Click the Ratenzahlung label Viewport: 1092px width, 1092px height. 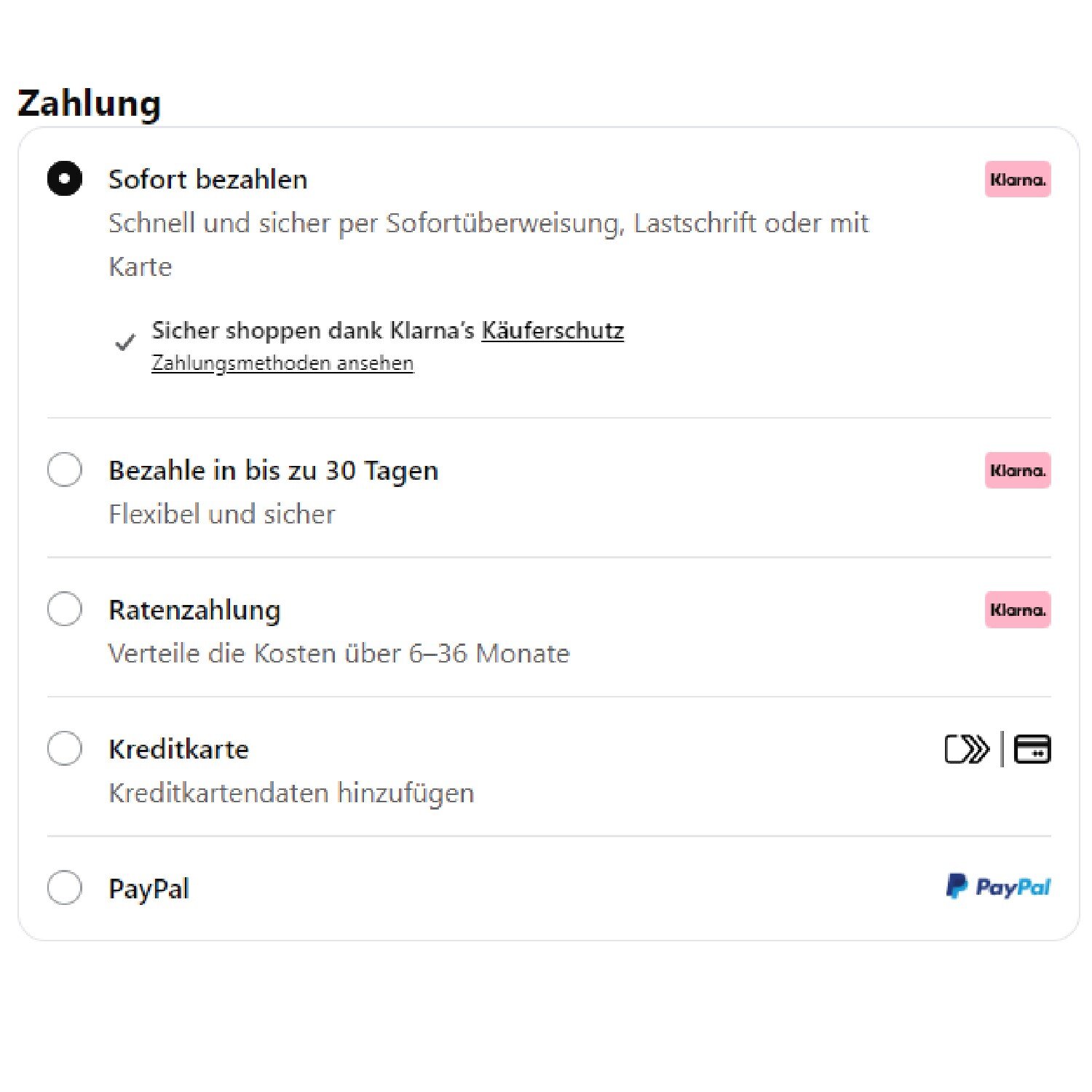click(194, 610)
